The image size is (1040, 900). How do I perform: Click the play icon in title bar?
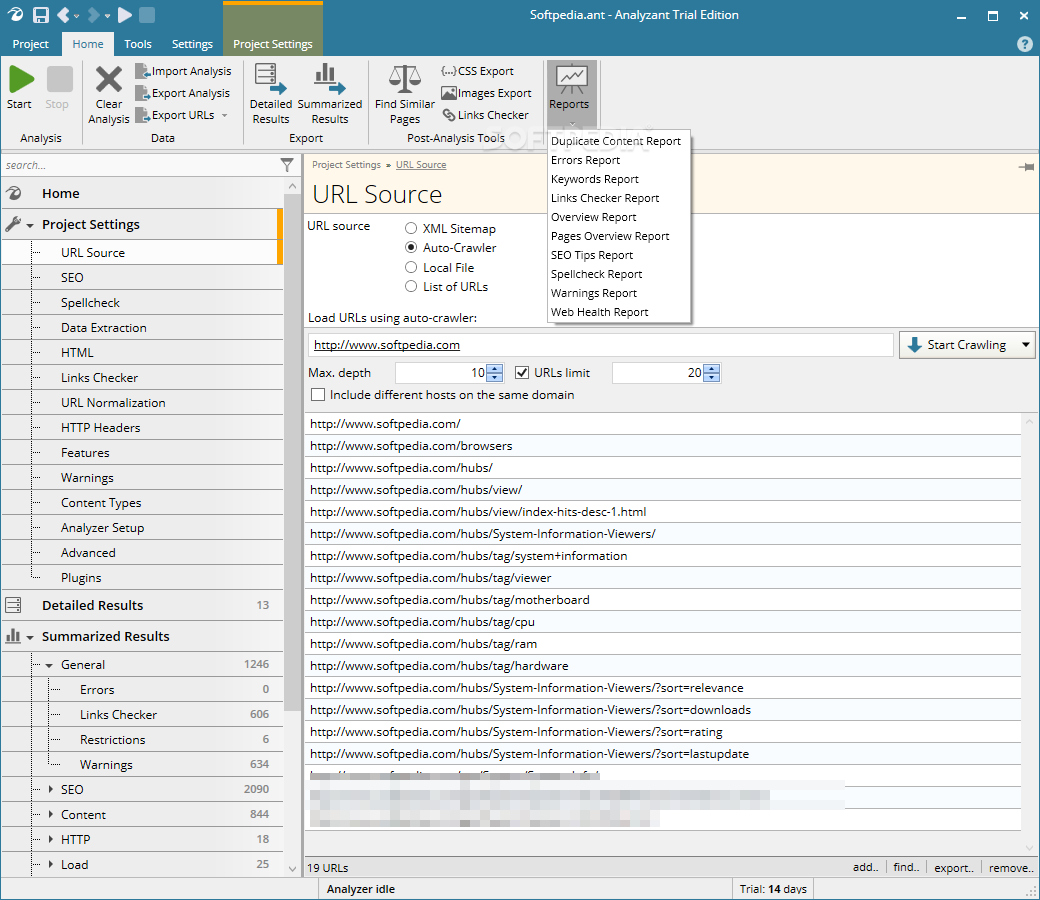point(125,15)
